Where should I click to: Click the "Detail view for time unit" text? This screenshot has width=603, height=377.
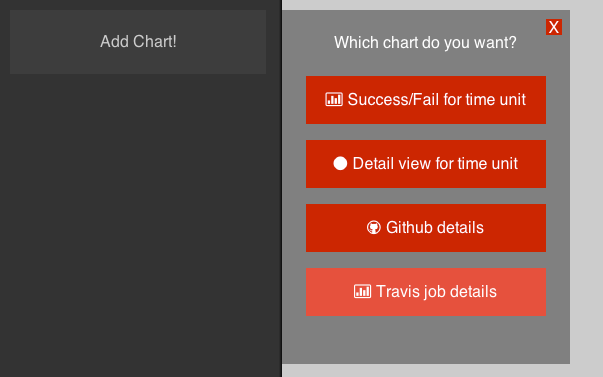(x=435, y=163)
